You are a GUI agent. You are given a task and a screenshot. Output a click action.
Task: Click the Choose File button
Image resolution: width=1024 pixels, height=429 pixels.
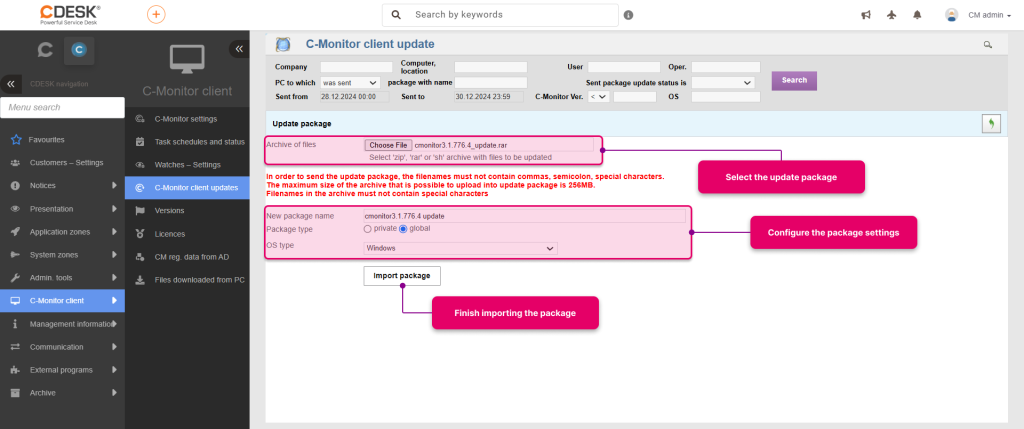point(388,145)
